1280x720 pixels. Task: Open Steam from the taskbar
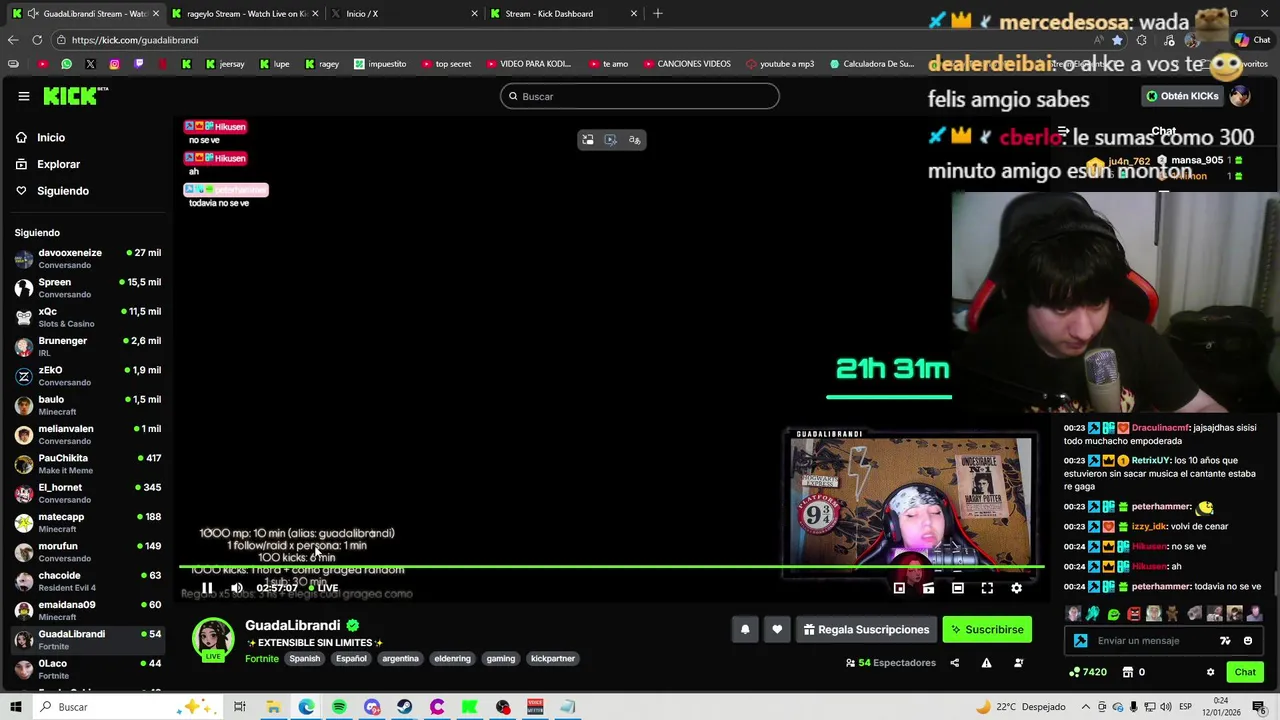(404, 707)
